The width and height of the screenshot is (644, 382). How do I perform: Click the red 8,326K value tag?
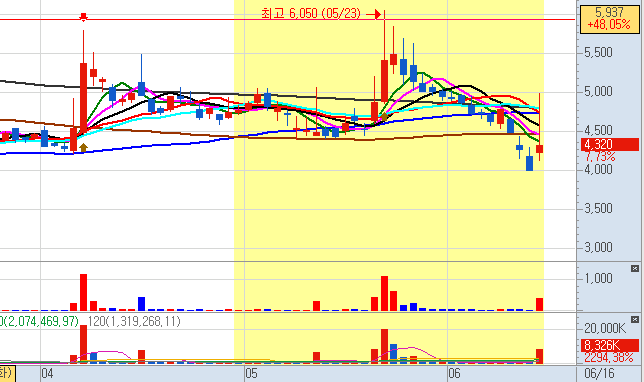[x=610, y=345]
